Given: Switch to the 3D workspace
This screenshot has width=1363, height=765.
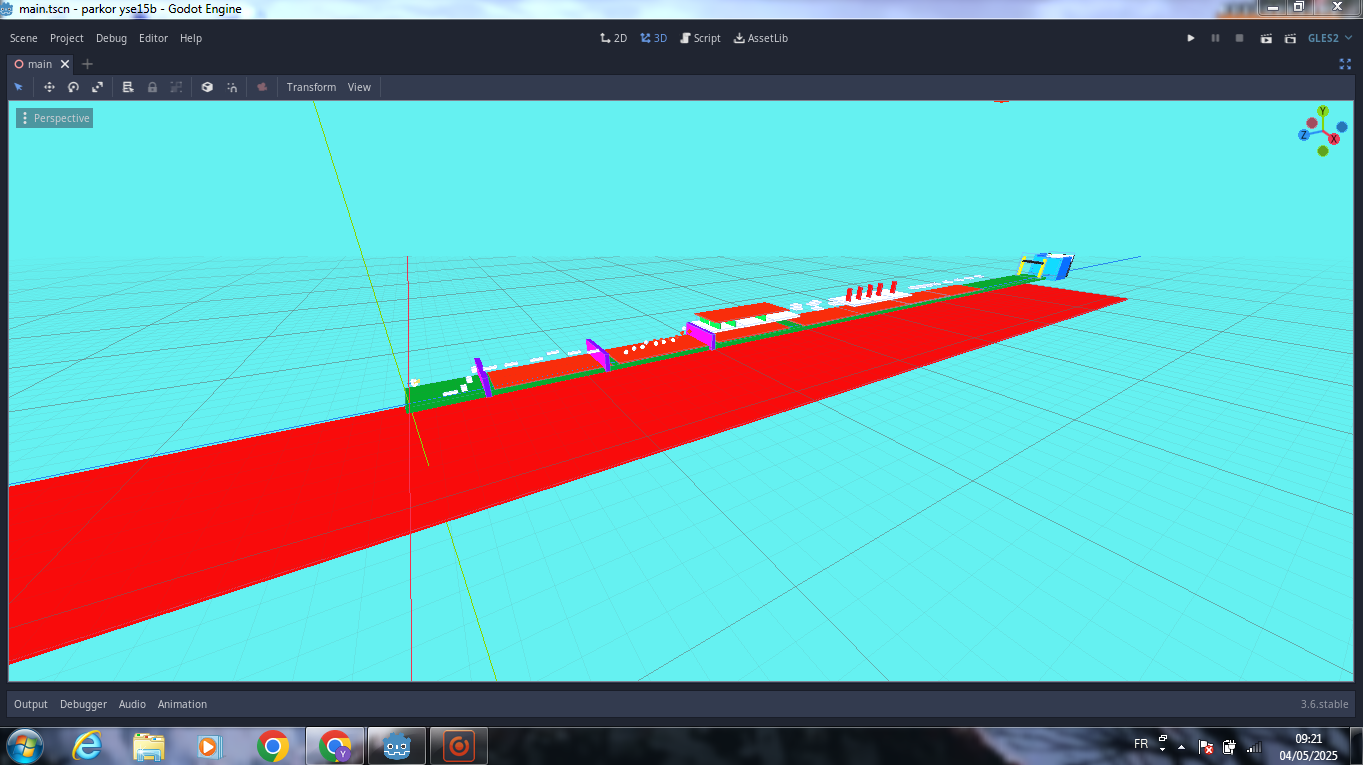Looking at the screenshot, I should tap(654, 38).
